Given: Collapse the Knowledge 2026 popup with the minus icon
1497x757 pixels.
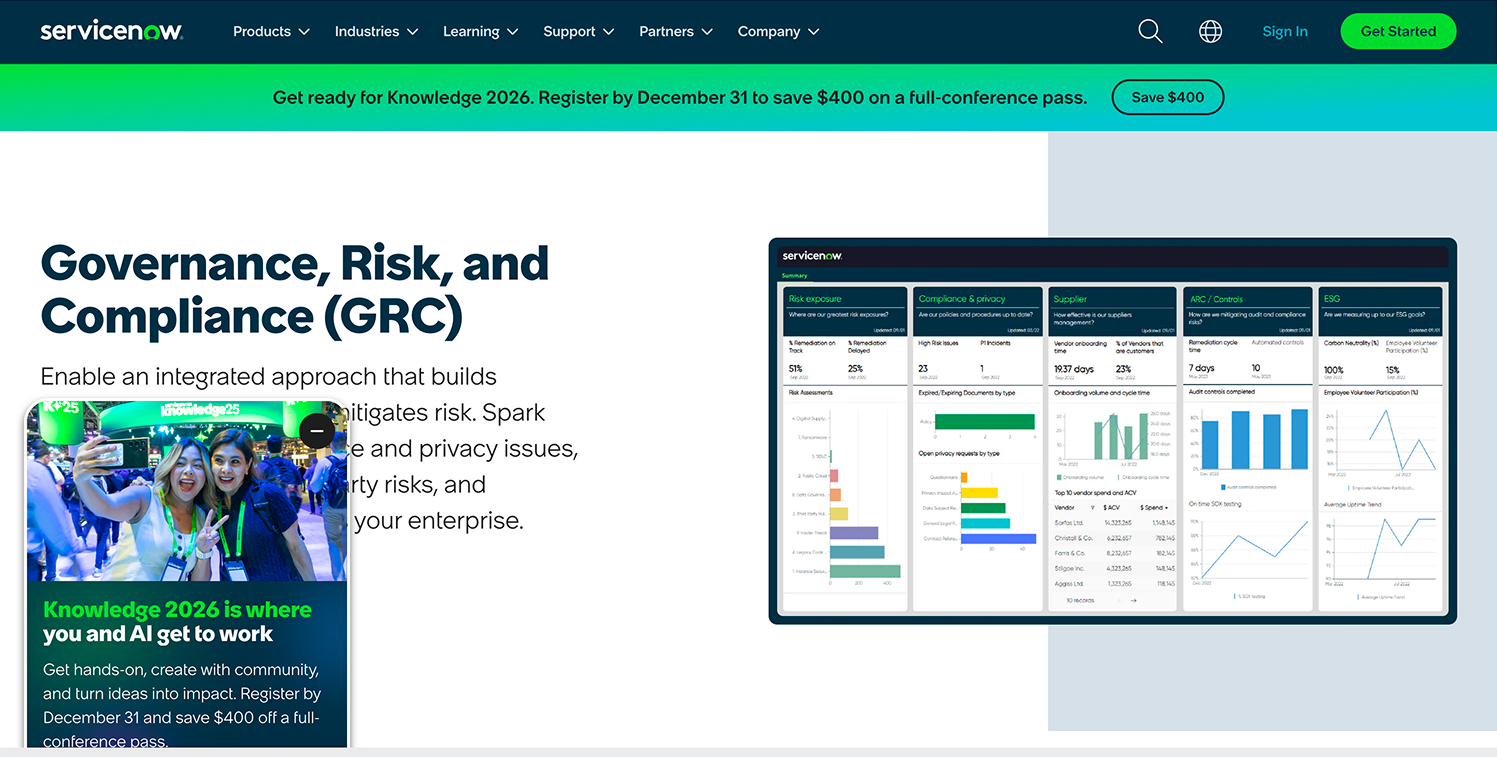Looking at the screenshot, I should coord(317,430).
